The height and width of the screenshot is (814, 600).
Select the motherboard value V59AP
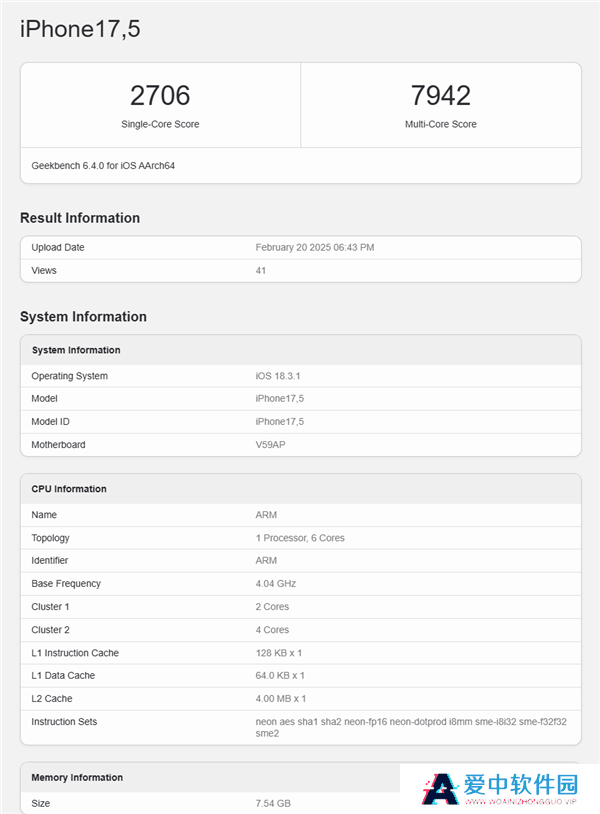pyautogui.click(x=270, y=445)
